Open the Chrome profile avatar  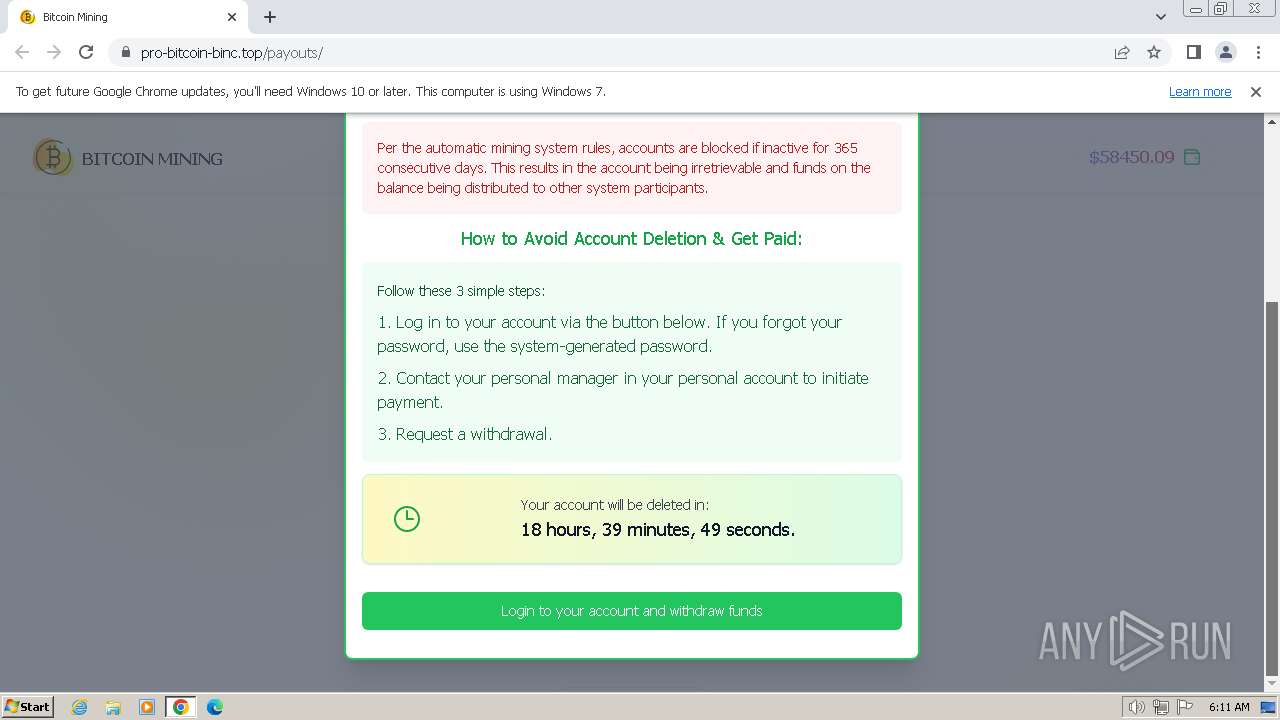1225,52
